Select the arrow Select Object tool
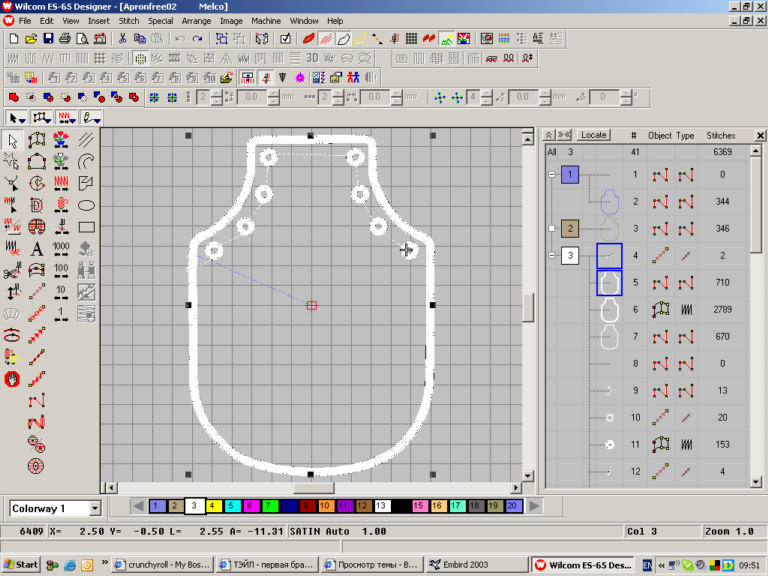 tap(12, 140)
